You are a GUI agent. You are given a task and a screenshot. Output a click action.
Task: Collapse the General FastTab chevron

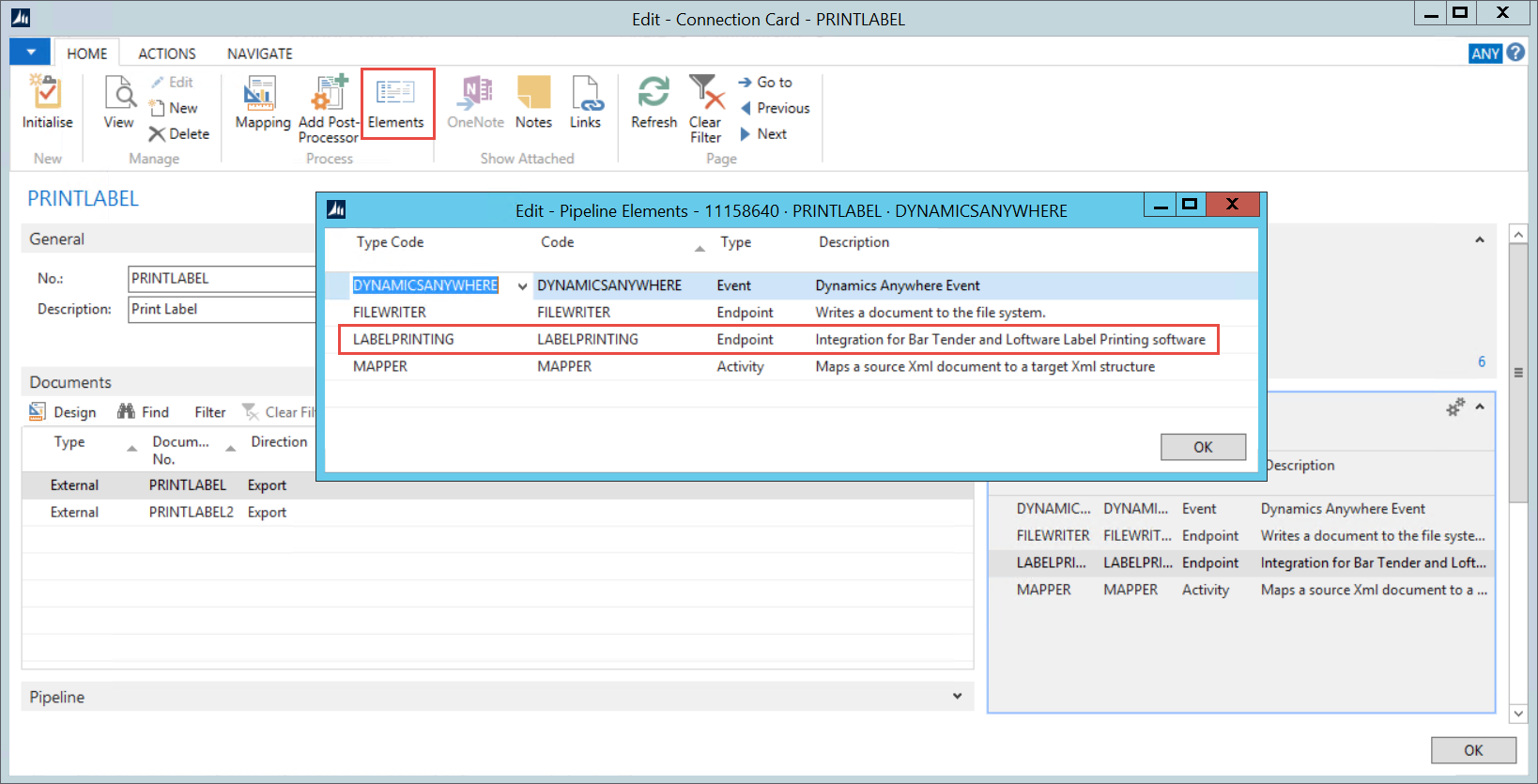coord(1480,239)
